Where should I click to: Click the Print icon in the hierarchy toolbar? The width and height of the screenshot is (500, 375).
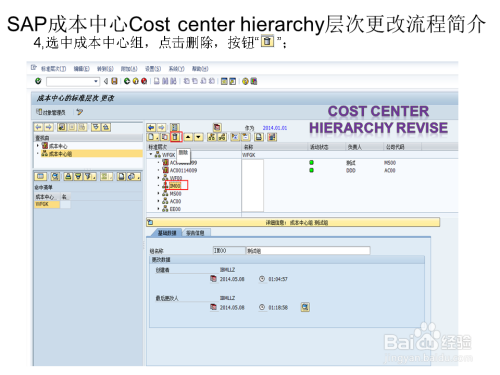pos(259,137)
